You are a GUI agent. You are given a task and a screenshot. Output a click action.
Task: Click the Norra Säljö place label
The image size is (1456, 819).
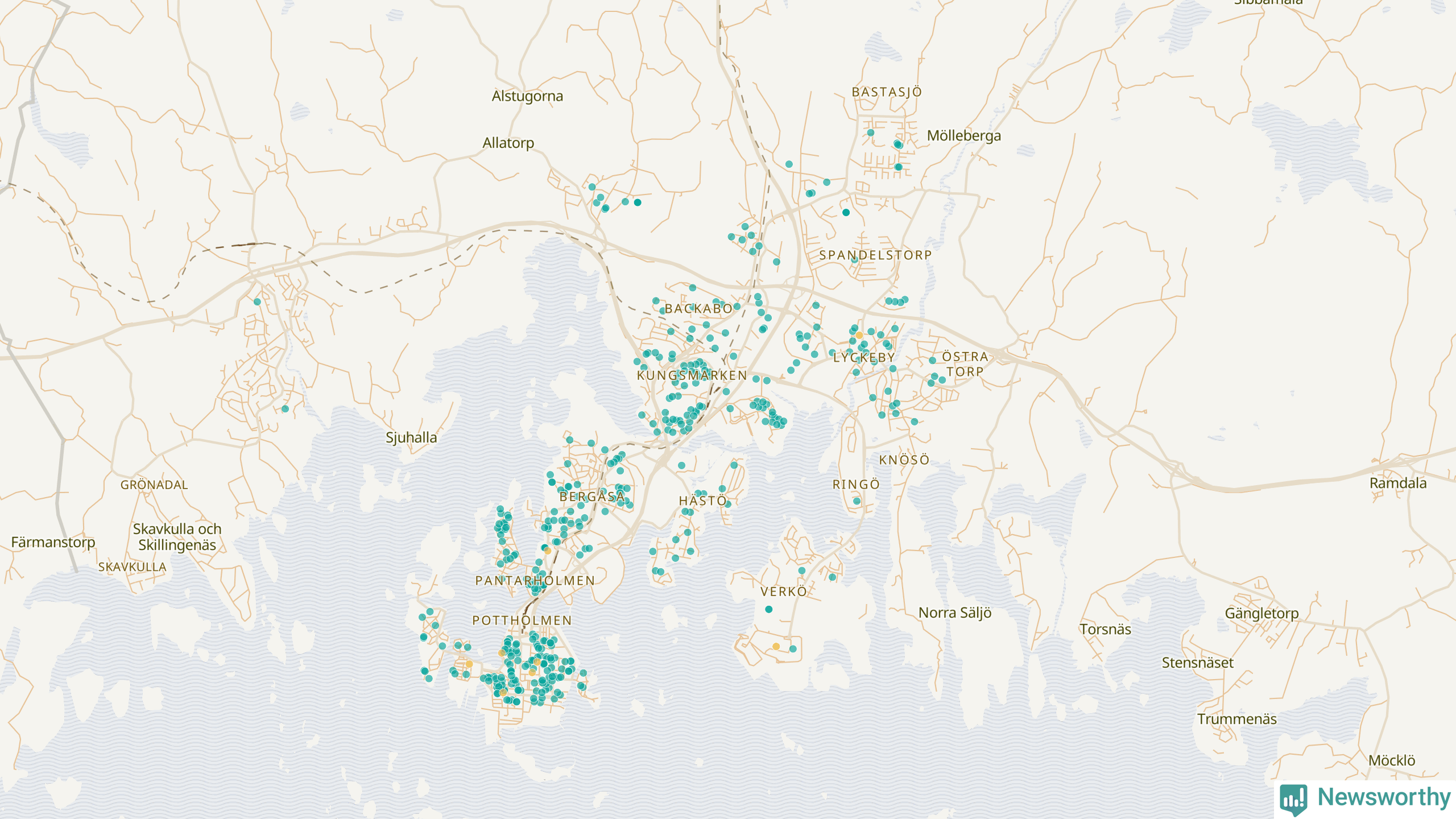pos(955,613)
